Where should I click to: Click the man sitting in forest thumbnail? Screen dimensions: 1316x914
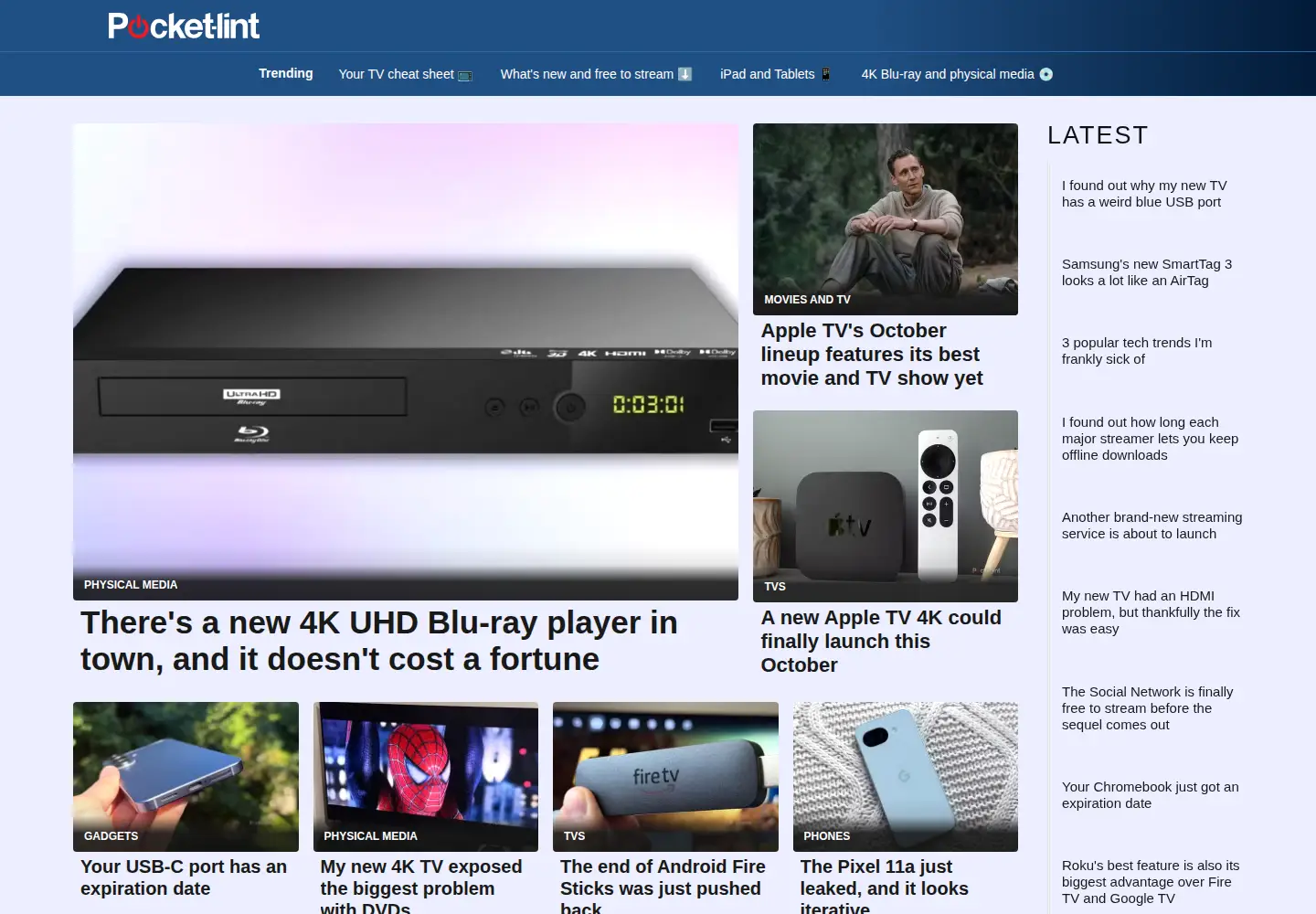[x=886, y=219]
